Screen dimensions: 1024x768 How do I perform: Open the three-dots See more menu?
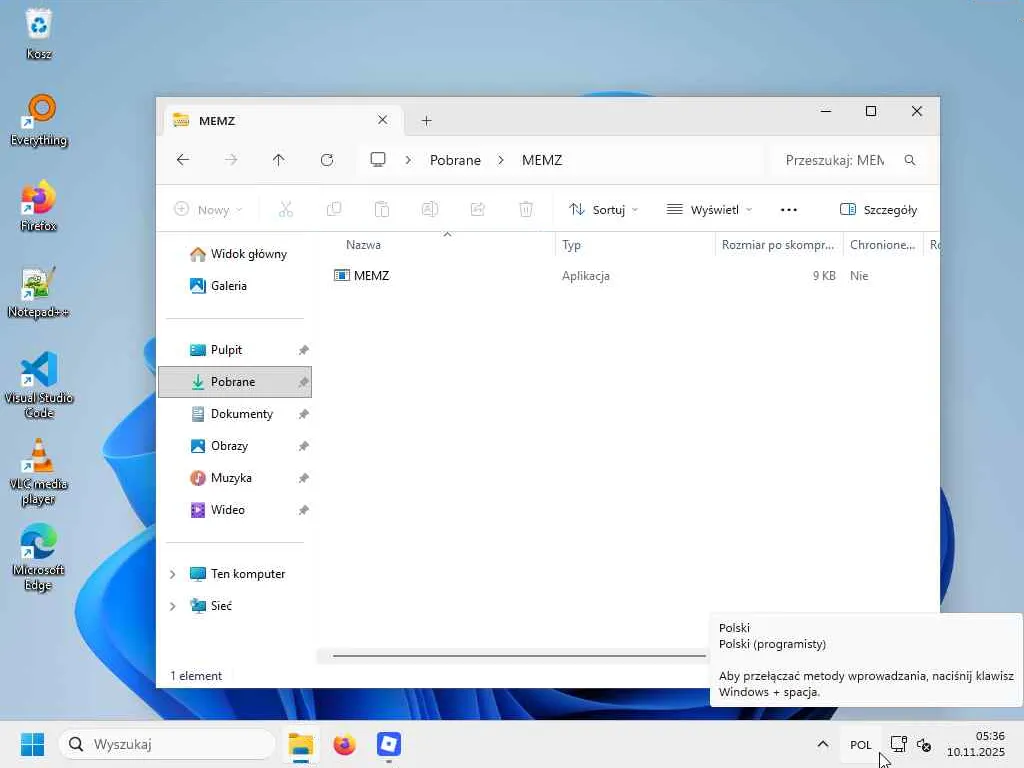point(789,210)
